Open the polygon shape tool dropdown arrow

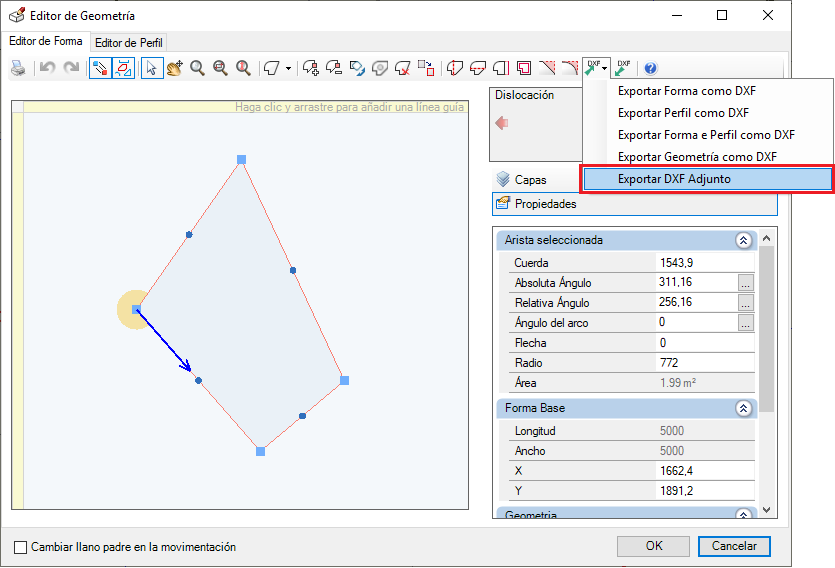(288, 68)
